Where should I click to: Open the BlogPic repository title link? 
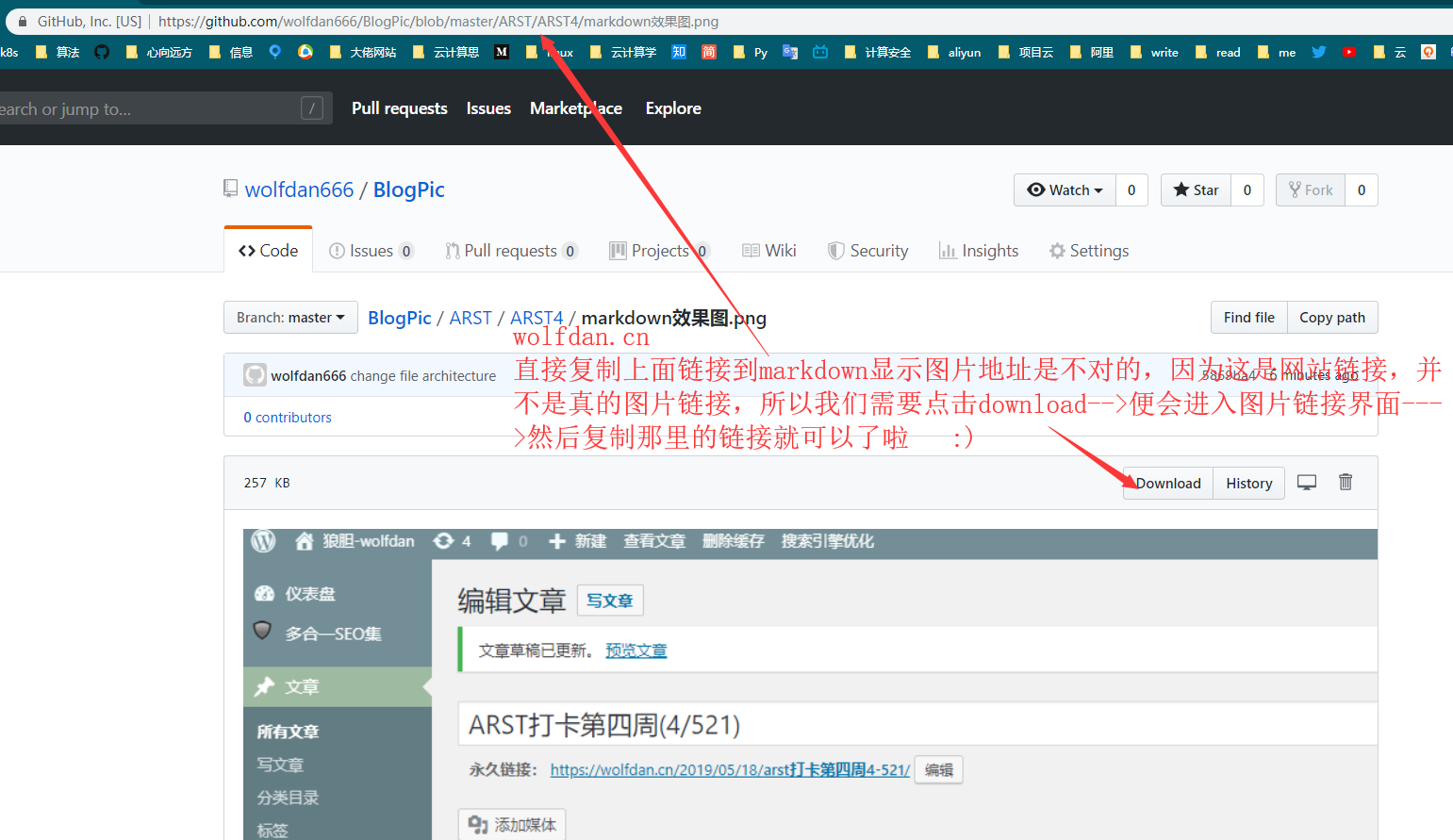[408, 189]
